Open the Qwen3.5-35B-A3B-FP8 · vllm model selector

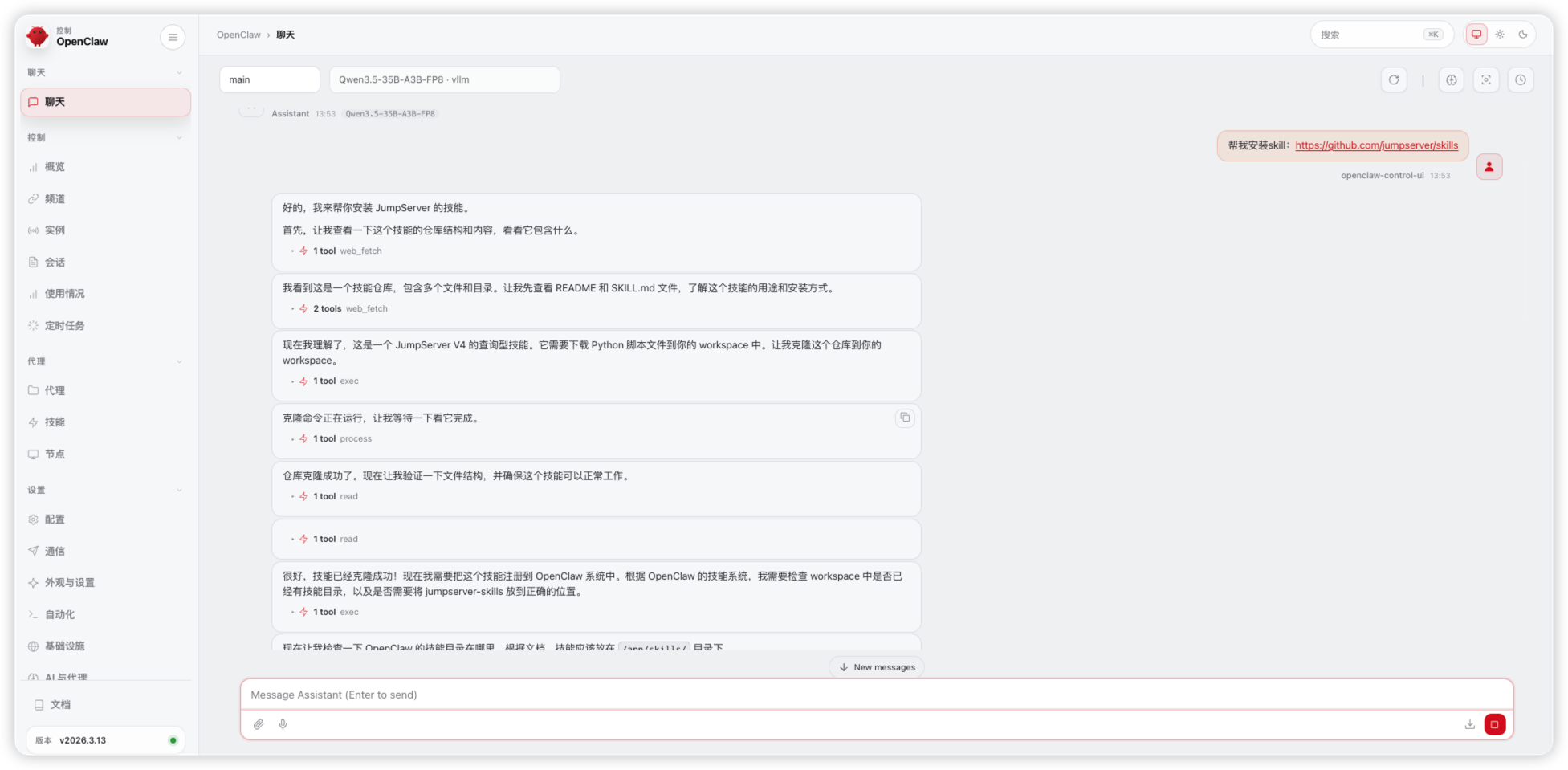(x=445, y=79)
